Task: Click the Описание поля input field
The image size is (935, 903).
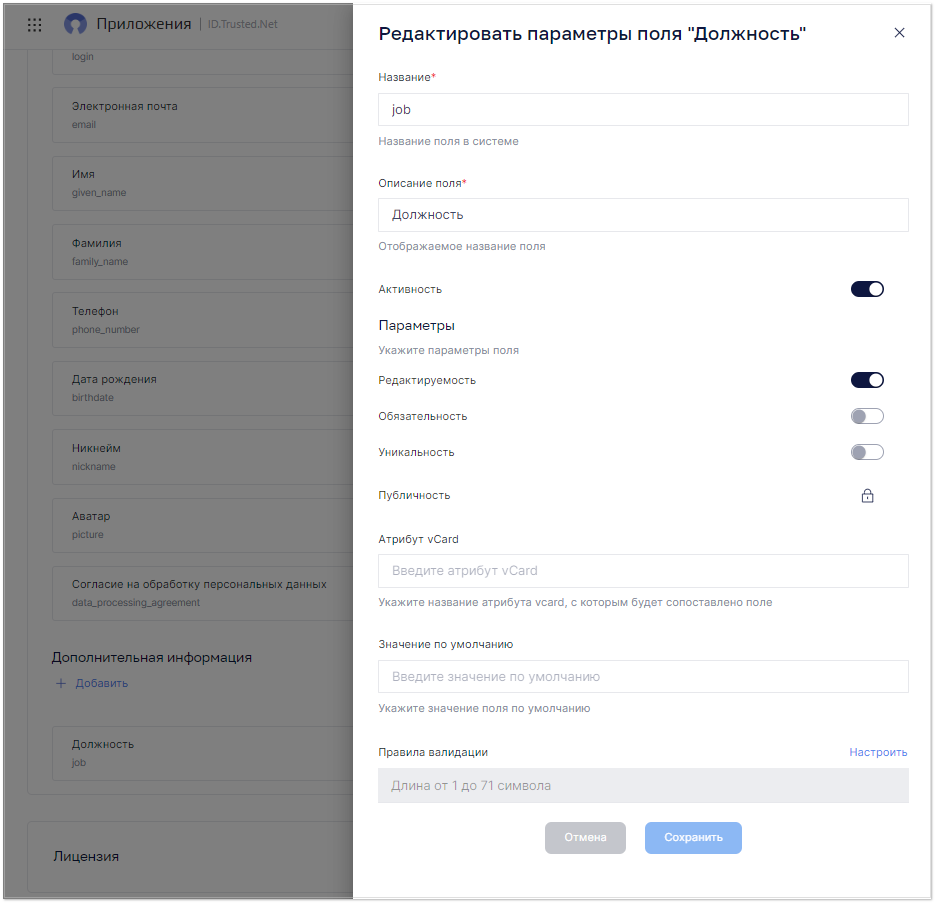Action: pyautogui.click(x=643, y=215)
